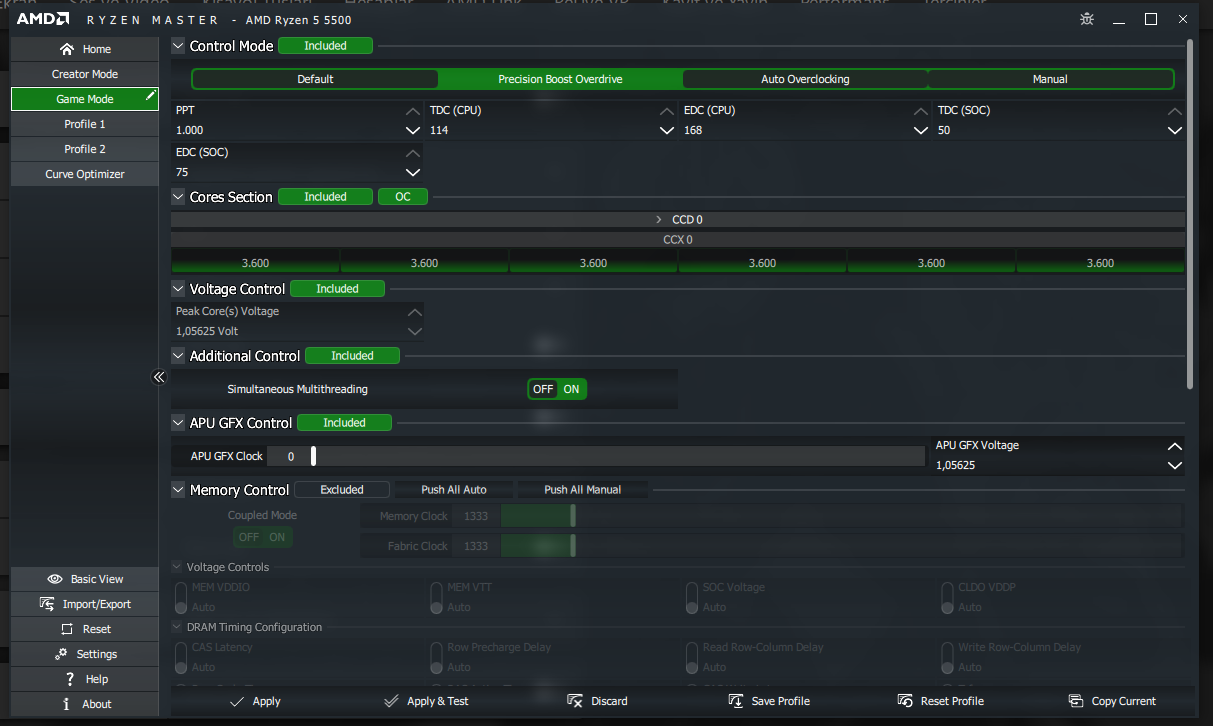Raise APU GFX Voltage with up arrow
Image resolution: width=1213 pixels, height=726 pixels.
(x=1175, y=446)
